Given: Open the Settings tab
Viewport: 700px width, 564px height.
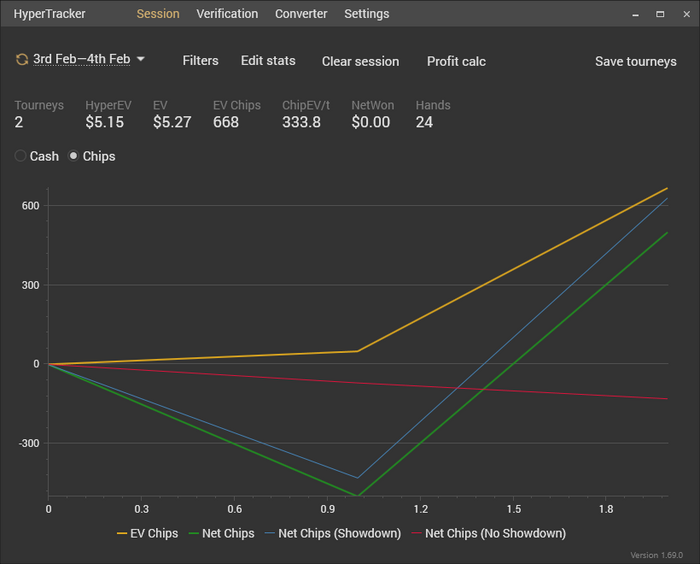Looking at the screenshot, I should click(367, 14).
